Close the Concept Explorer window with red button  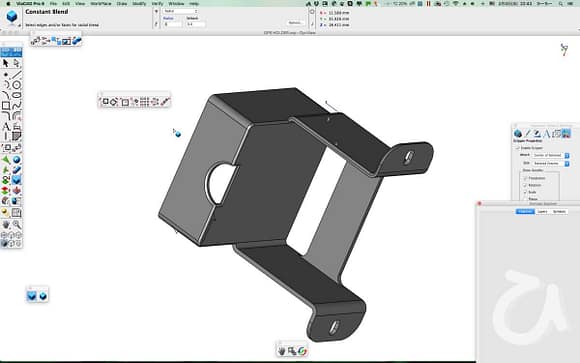click(479, 204)
